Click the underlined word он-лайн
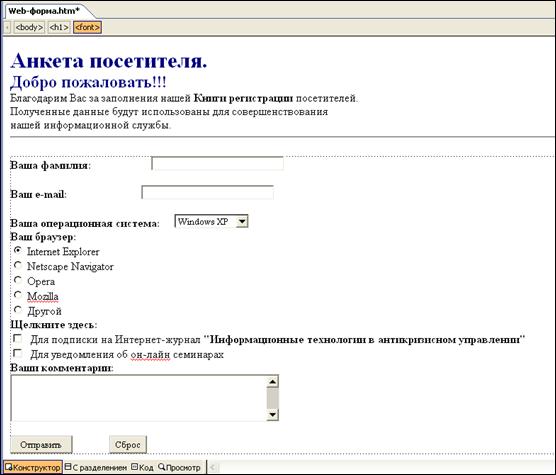Image resolution: width=556 pixels, height=475 pixels. point(150,354)
